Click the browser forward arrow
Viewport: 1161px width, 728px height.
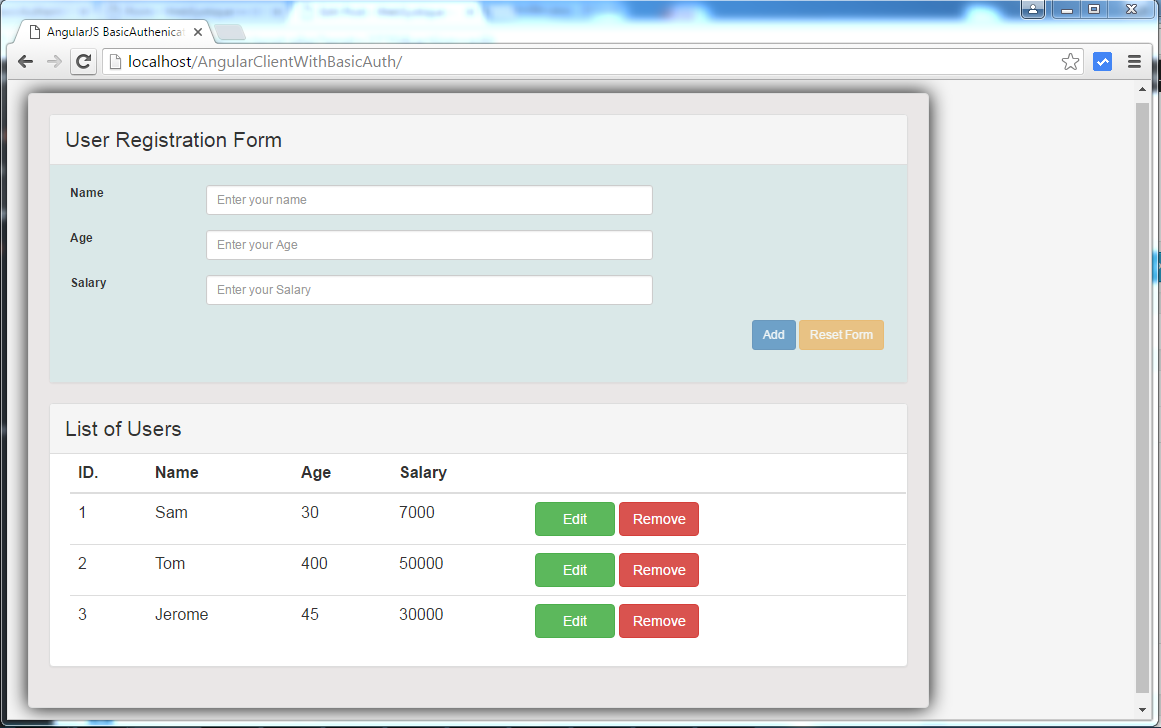click(54, 61)
